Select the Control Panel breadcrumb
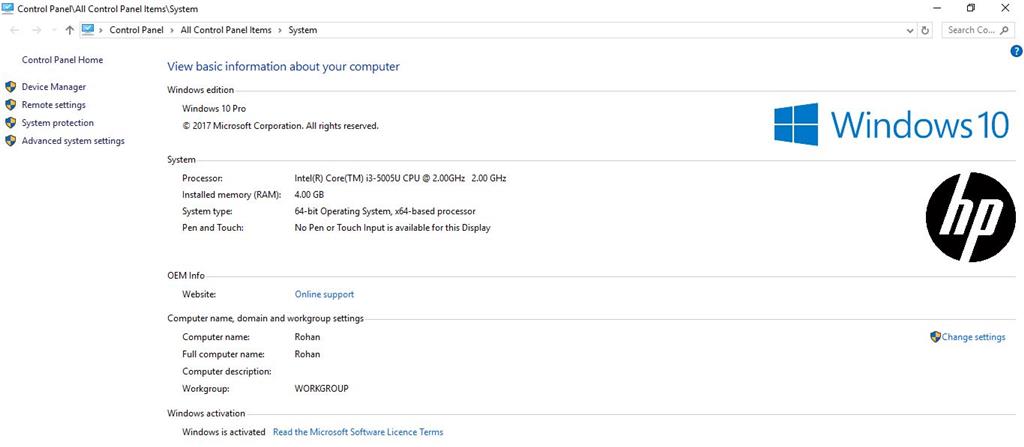1024x447 pixels. pyautogui.click(x=136, y=30)
